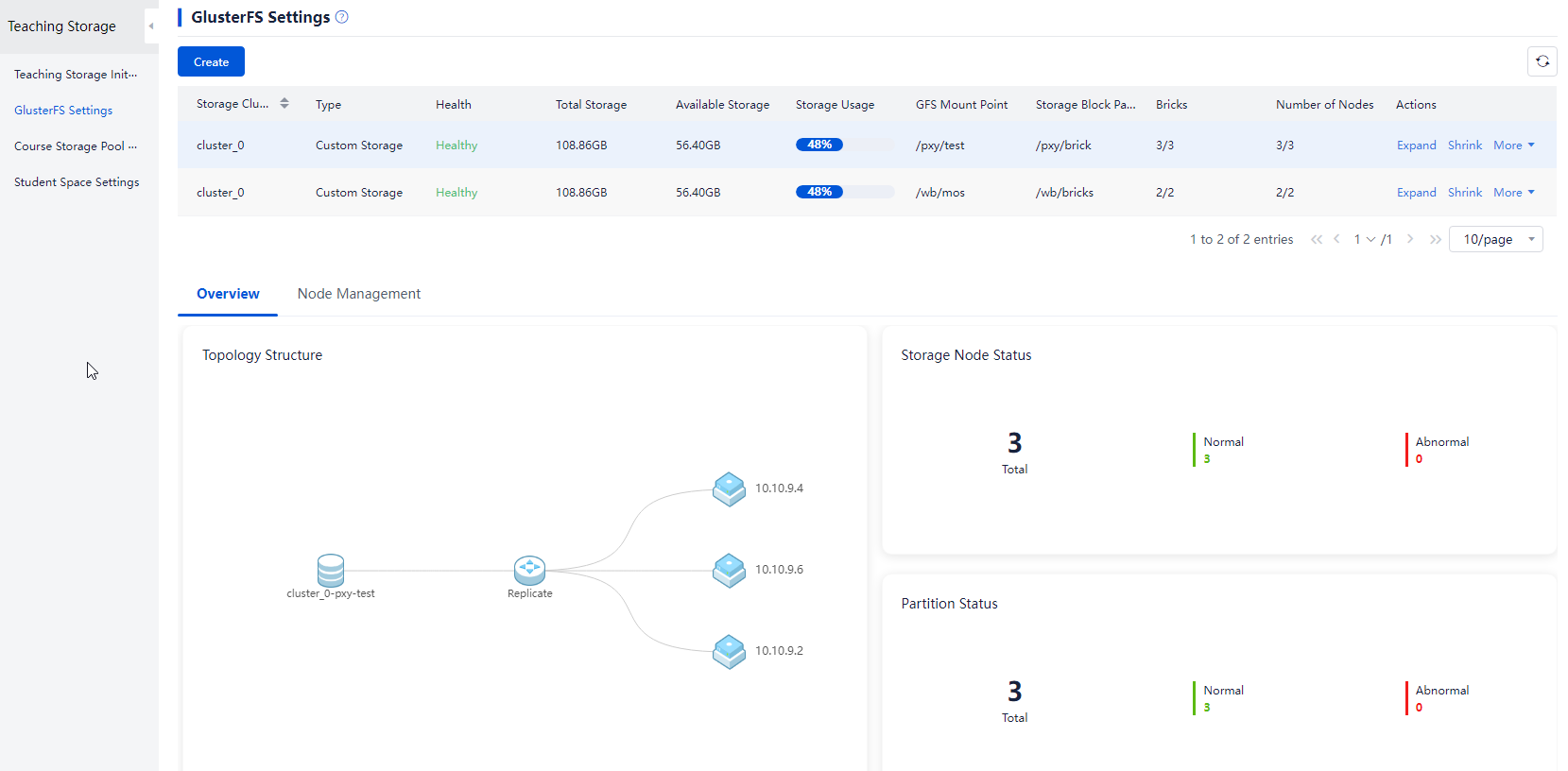Screen dimensions: 1568x771
Task: Click the 48% usage bar for /wb/mos
Action: tap(845, 192)
